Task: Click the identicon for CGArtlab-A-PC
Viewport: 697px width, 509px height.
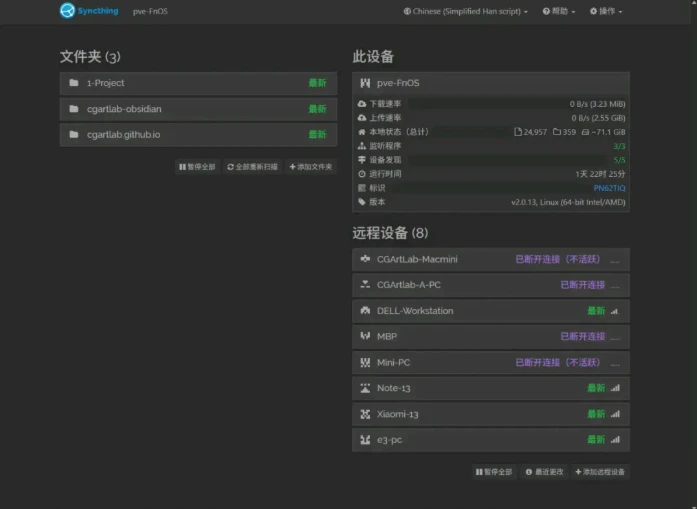Action: point(365,285)
